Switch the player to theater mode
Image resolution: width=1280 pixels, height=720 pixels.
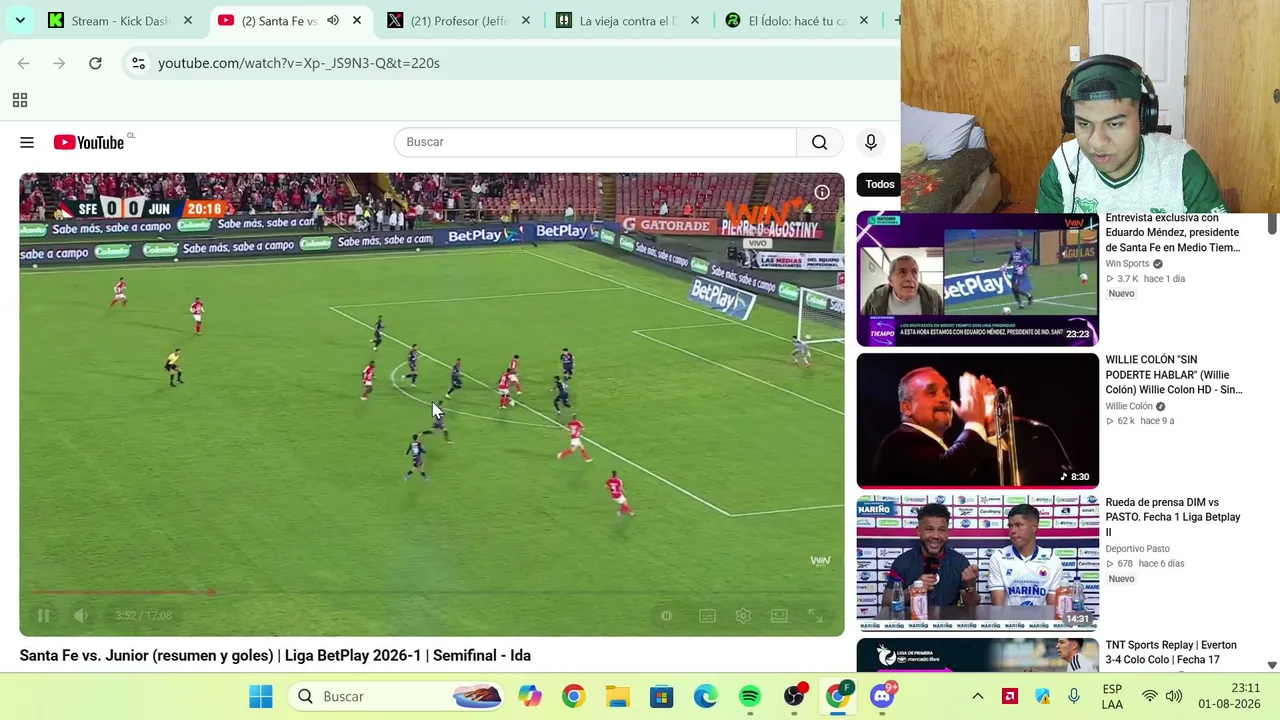pos(779,616)
